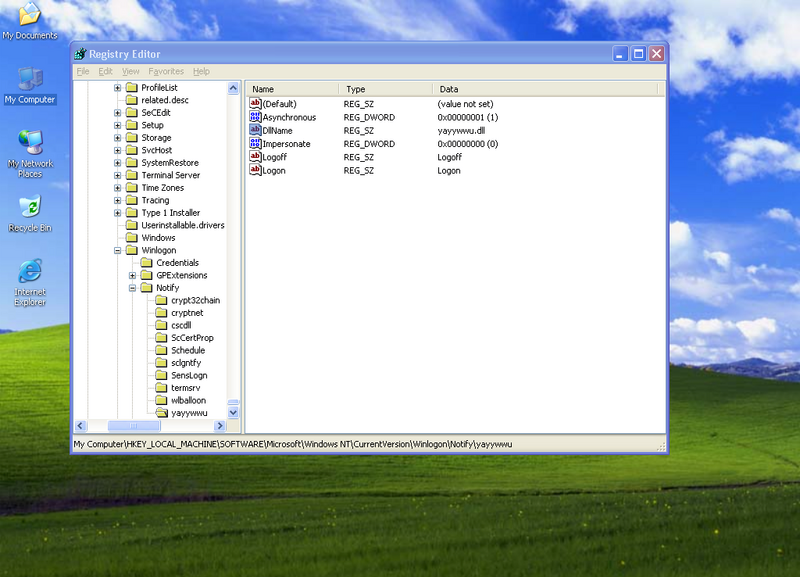Open the Edit menu

coord(106,71)
